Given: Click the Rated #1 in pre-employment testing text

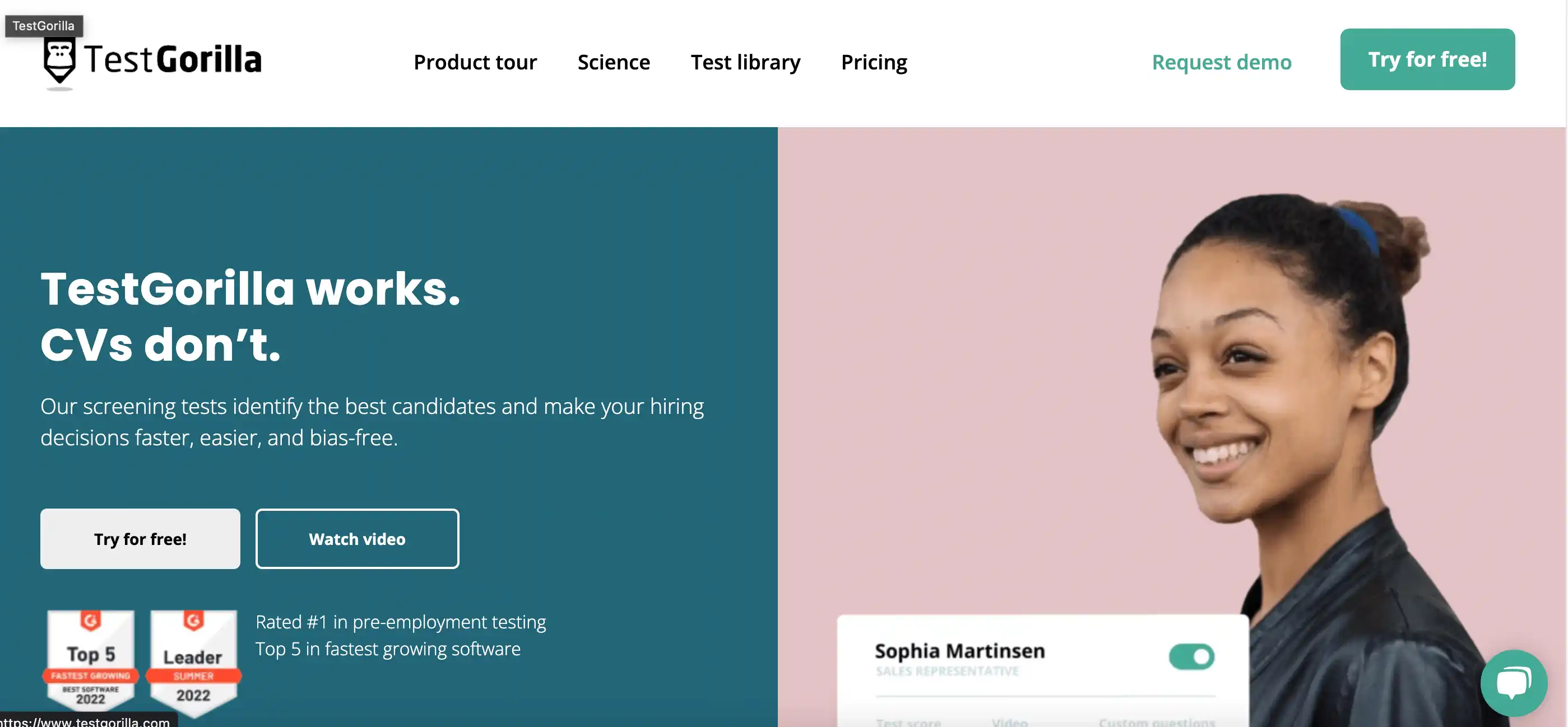Looking at the screenshot, I should (x=401, y=622).
